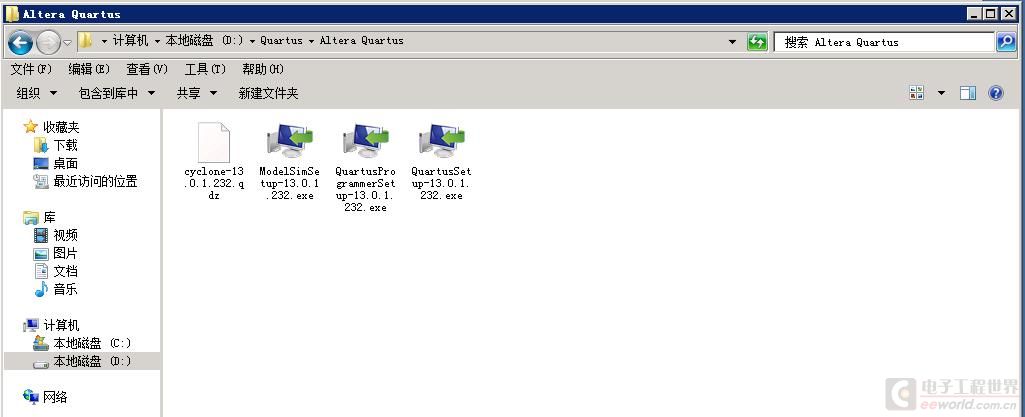Click the QuartusSetup-13.0.1.232.exe file name
The image size is (1025, 417).
441,183
